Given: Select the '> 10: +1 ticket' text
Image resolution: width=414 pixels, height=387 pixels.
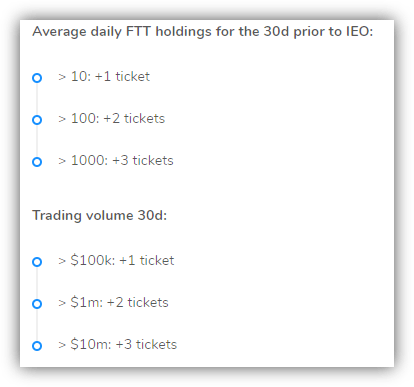Looking at the screenshot, I should (x=104, y=77).
